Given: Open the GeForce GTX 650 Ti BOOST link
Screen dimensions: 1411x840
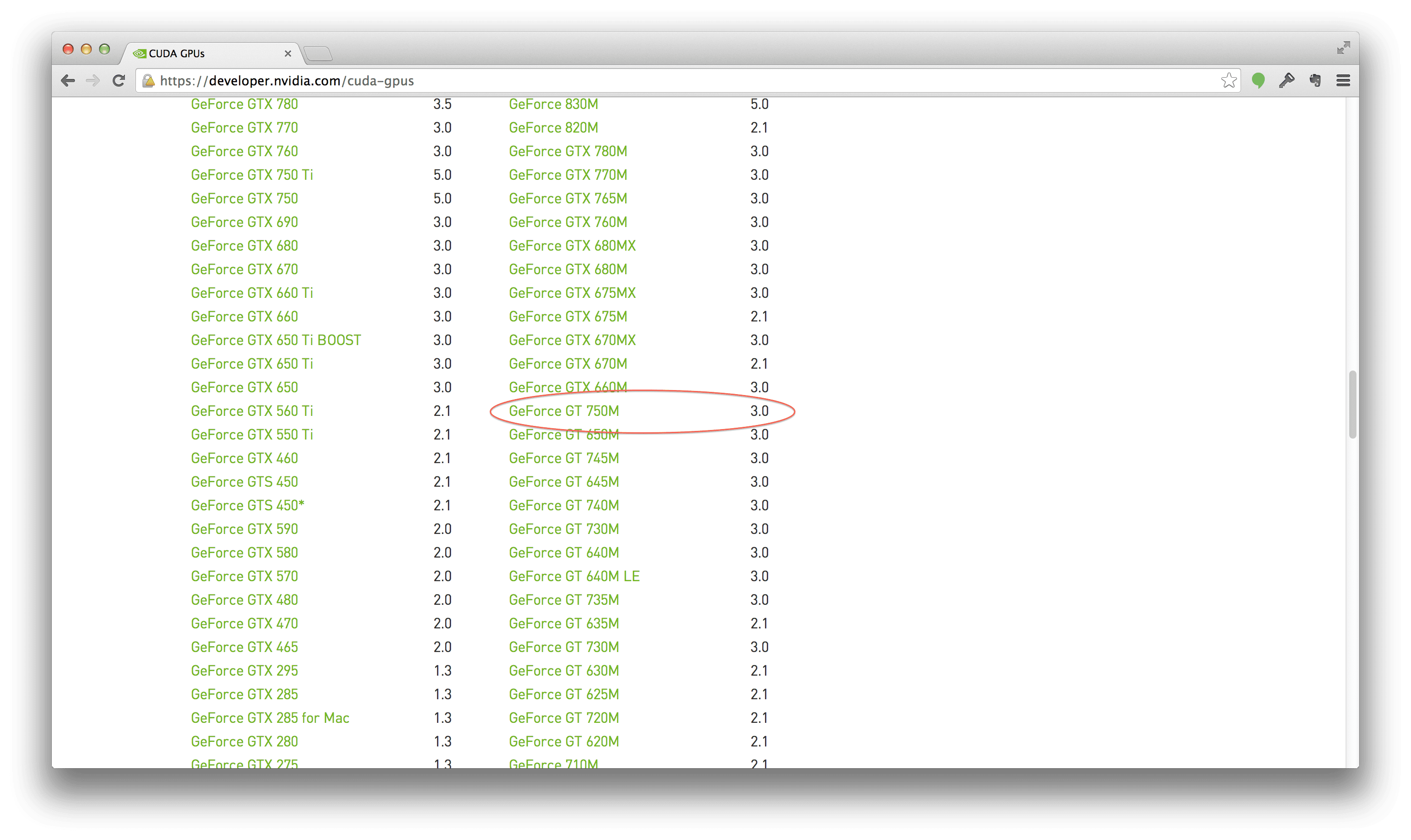Looking at the screenshot, I should click(x=276, y=340).
